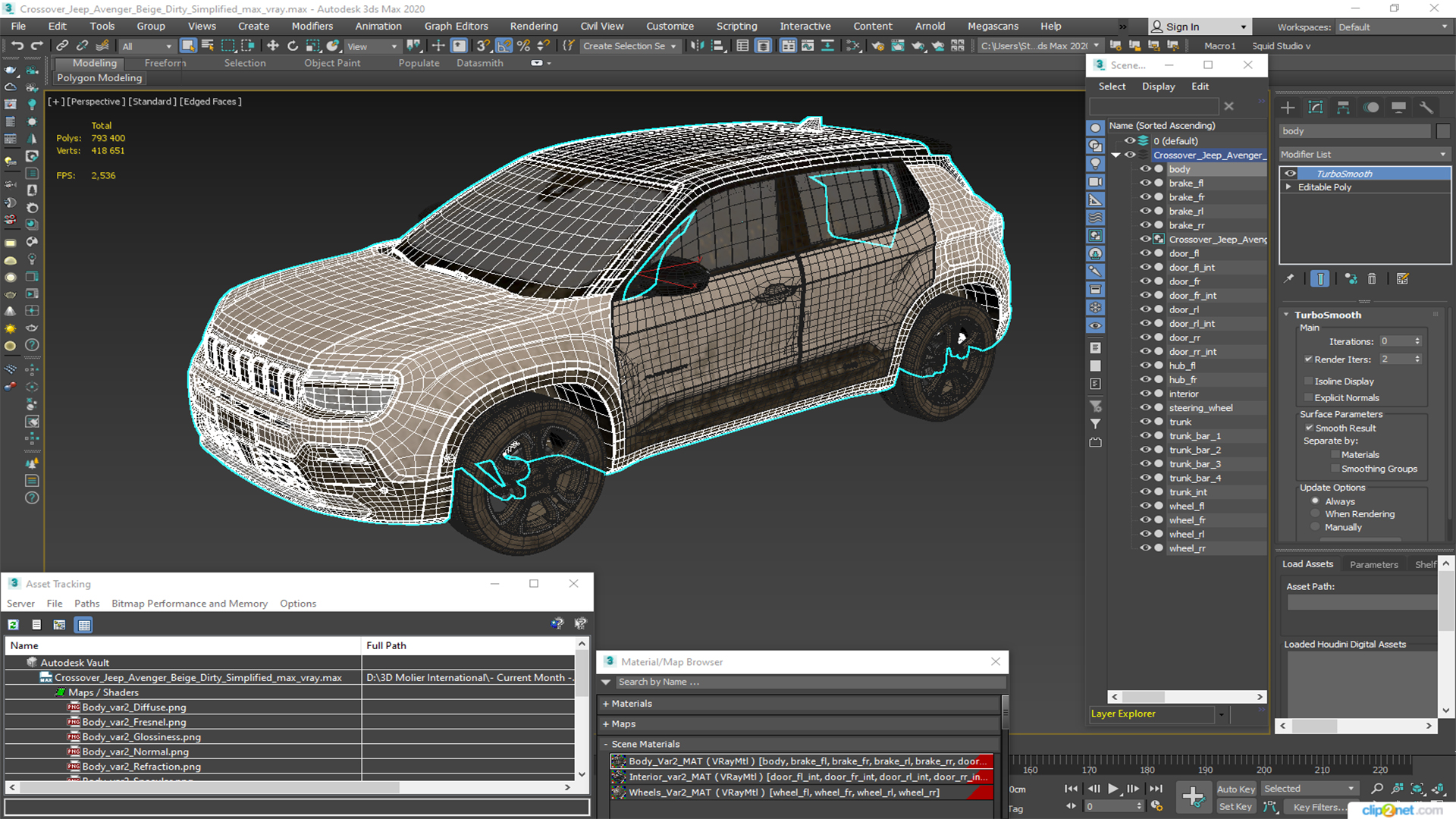Open the View reference coordinate dropdown
Viewport: 1456px width, 819px height.
[x=372, y=45]
